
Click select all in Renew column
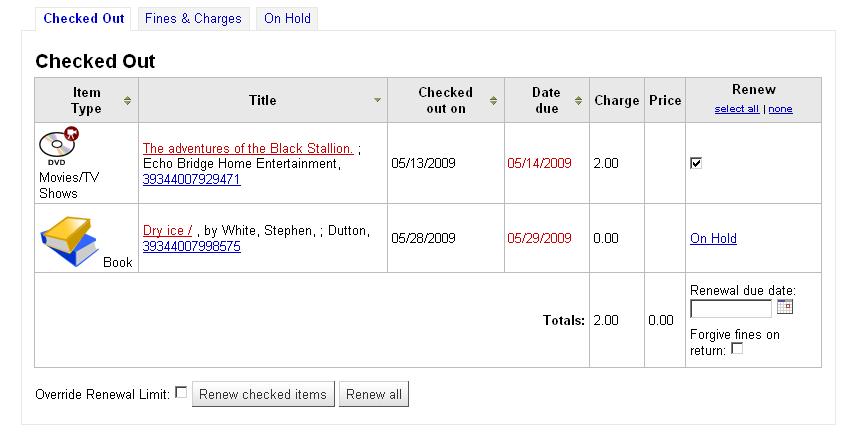736,109
